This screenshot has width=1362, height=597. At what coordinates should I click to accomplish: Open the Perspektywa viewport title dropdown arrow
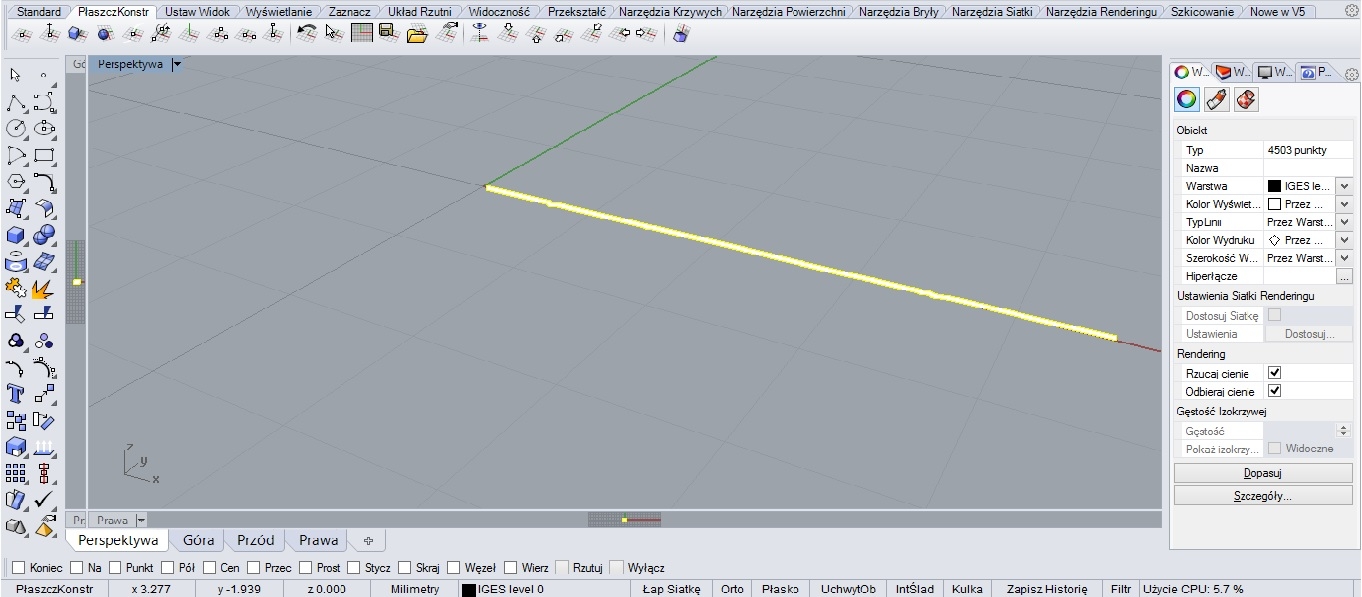pos(177,64)
